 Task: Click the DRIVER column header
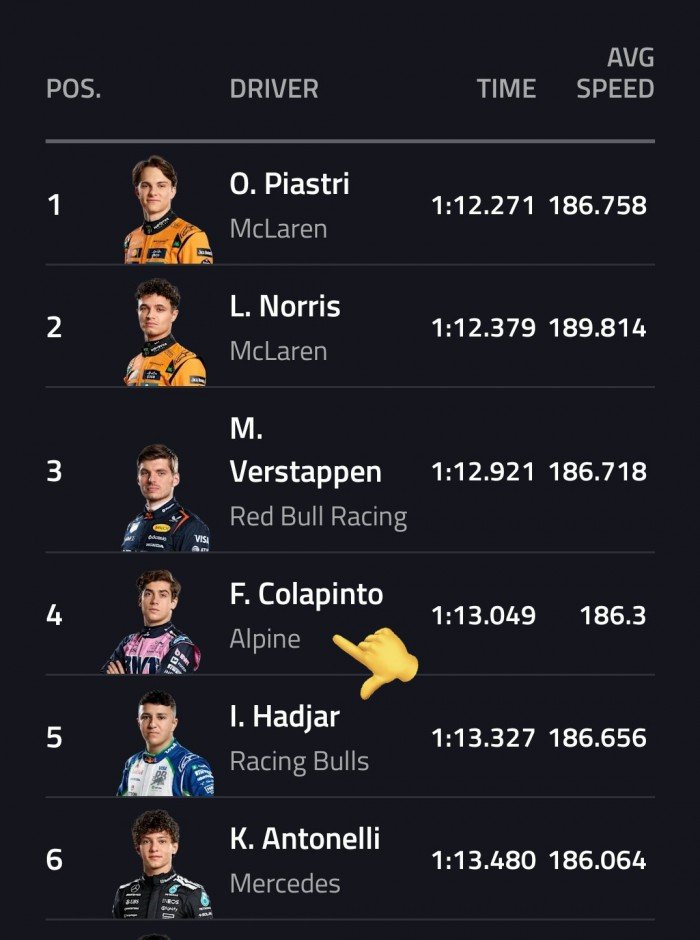pyautogui.click(x=274, y=88)
